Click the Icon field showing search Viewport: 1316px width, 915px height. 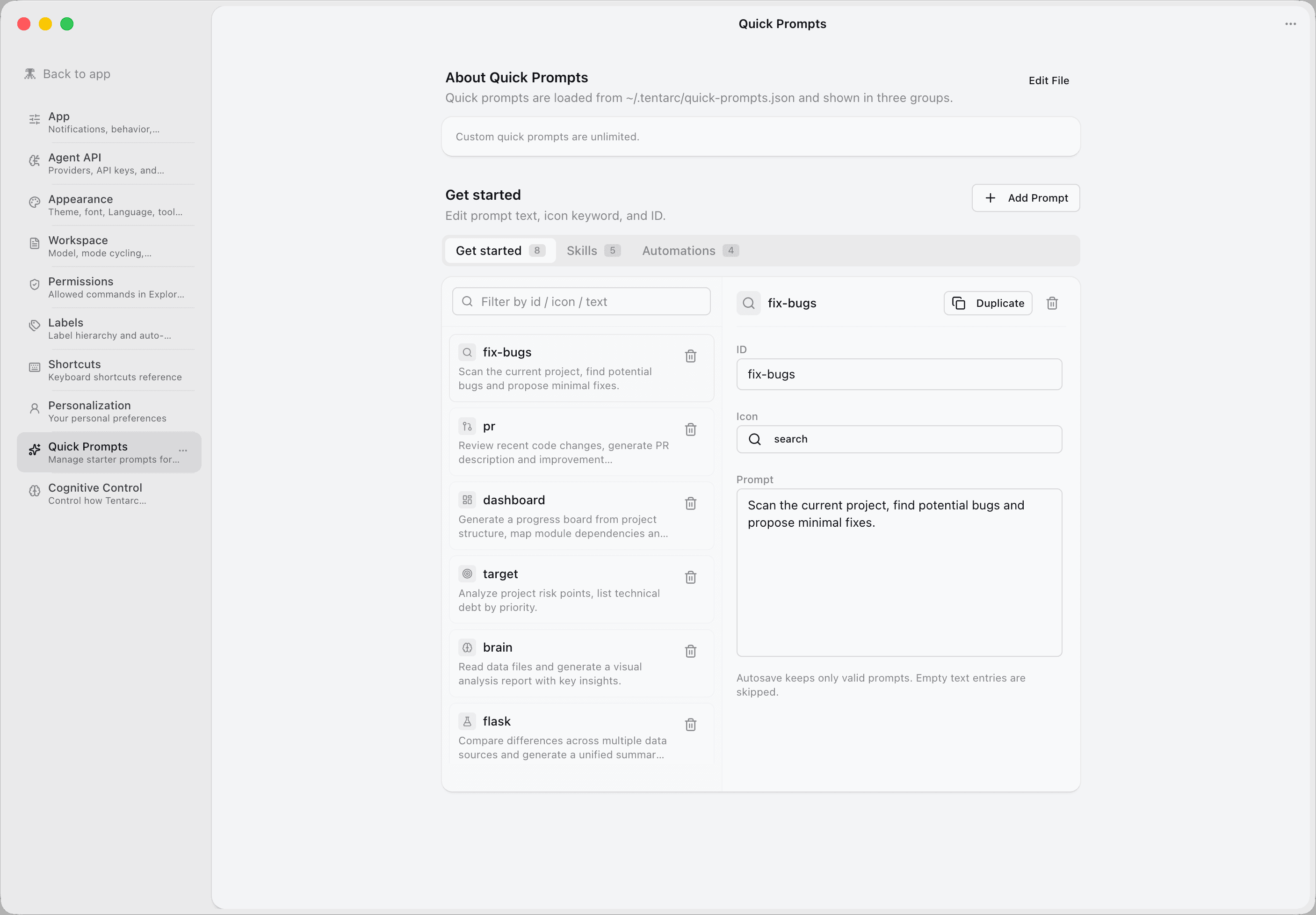coord(898,439)
